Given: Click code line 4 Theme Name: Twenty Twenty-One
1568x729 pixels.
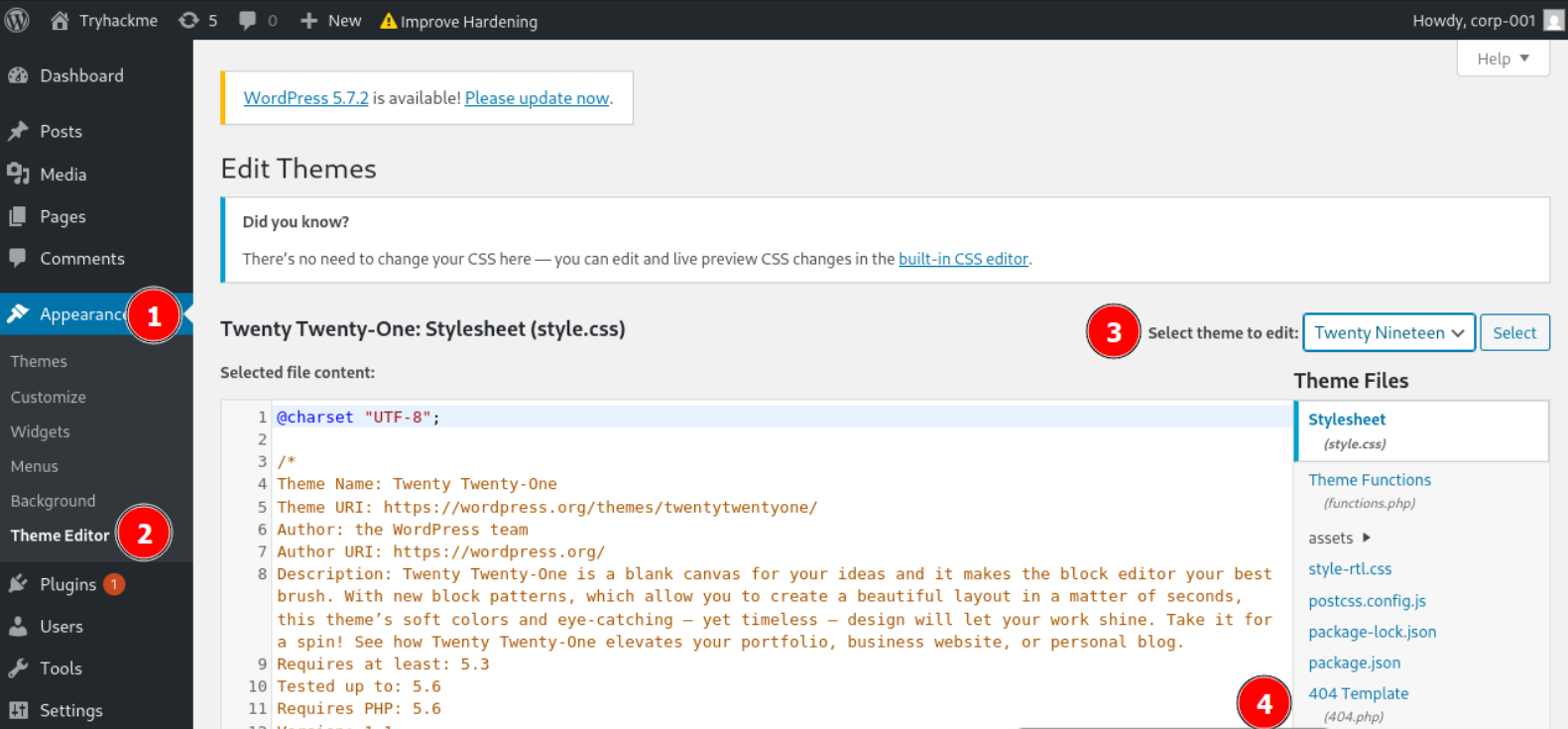Looking at the screenshot, I should coord(417,484).
